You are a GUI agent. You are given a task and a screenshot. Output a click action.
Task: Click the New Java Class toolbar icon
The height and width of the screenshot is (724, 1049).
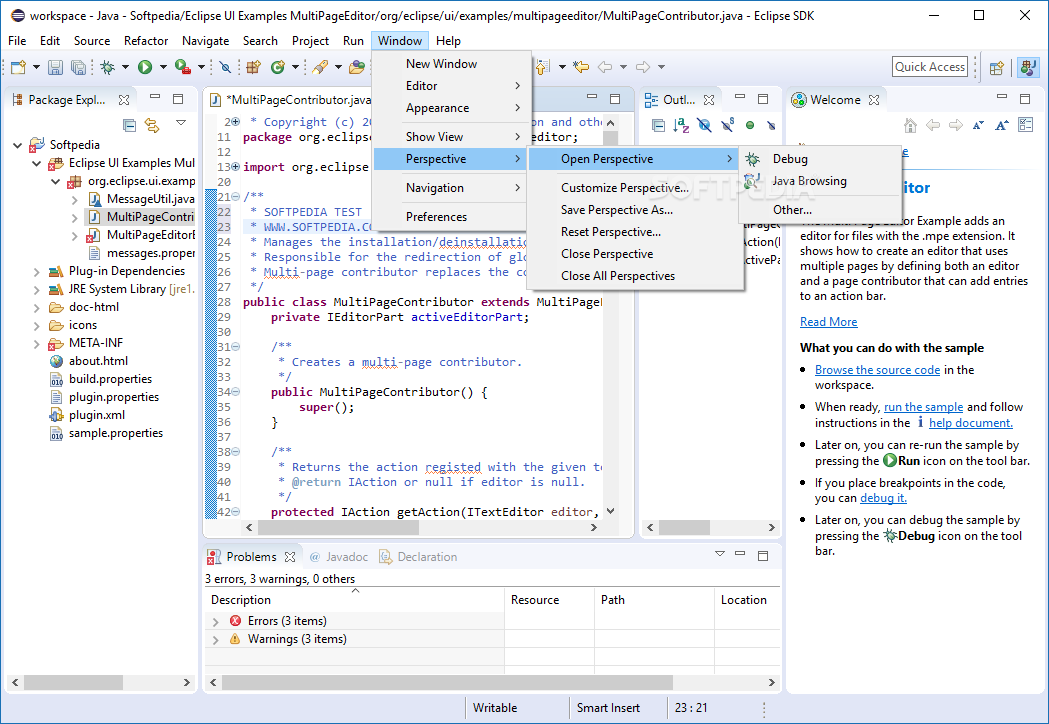pos(278,67)
